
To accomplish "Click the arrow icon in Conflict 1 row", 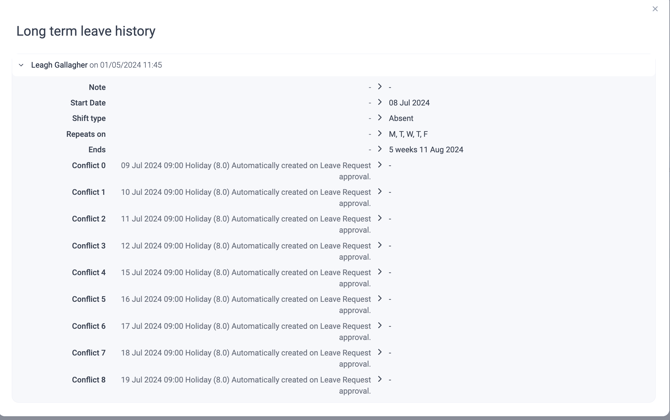I will pyautogui.click(x=379, y=192).
